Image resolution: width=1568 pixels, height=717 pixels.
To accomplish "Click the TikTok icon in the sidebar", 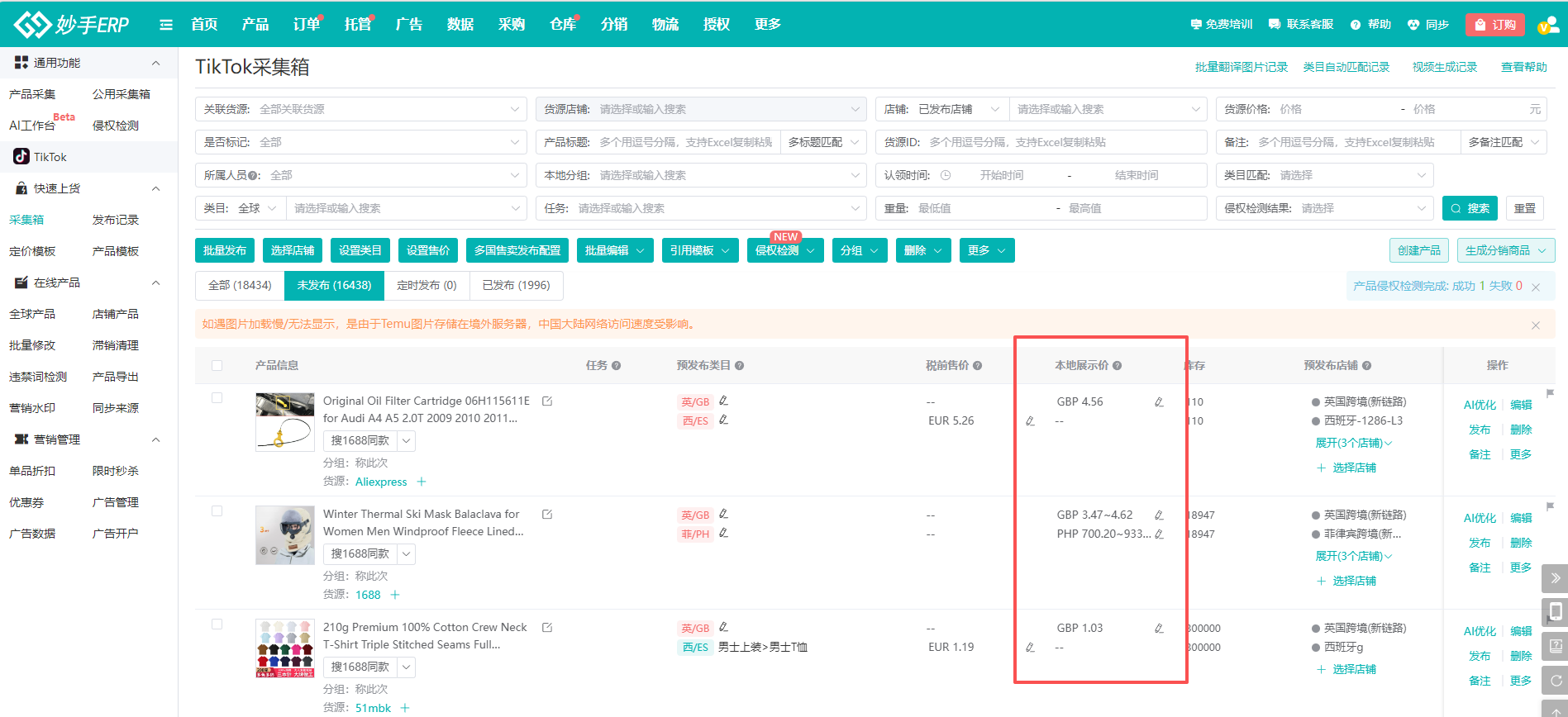I will pyautogui.click(x=21, y=157).
